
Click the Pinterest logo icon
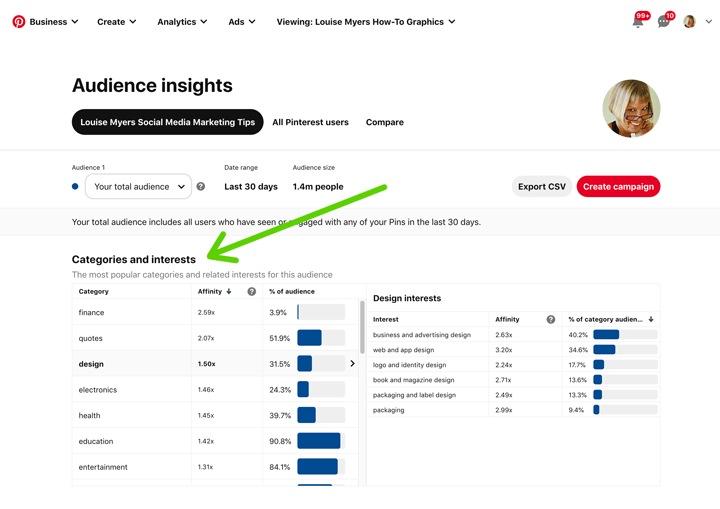coord(19,22)
